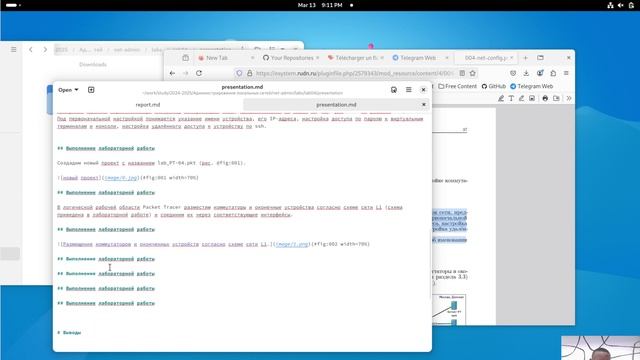
Task: Close the presentation.md tab
Action: 424,105
